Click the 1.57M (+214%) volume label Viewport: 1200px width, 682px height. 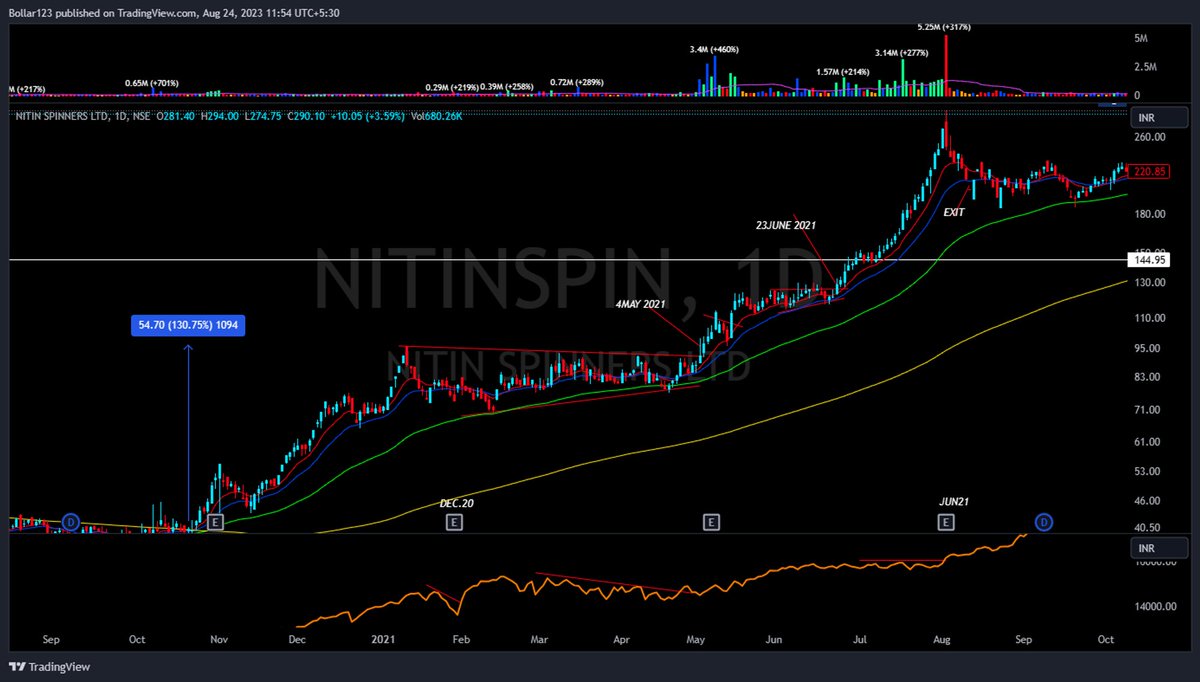coord(843,72)
